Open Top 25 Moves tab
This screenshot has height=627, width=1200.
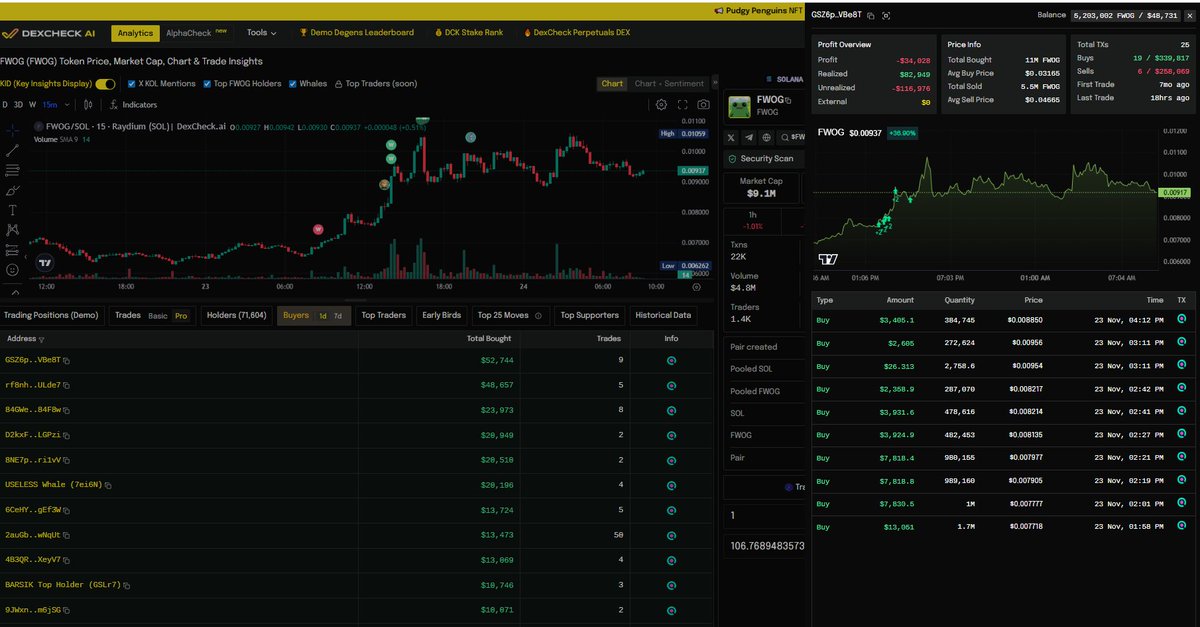pyautogui.click(x=510, y=316)
